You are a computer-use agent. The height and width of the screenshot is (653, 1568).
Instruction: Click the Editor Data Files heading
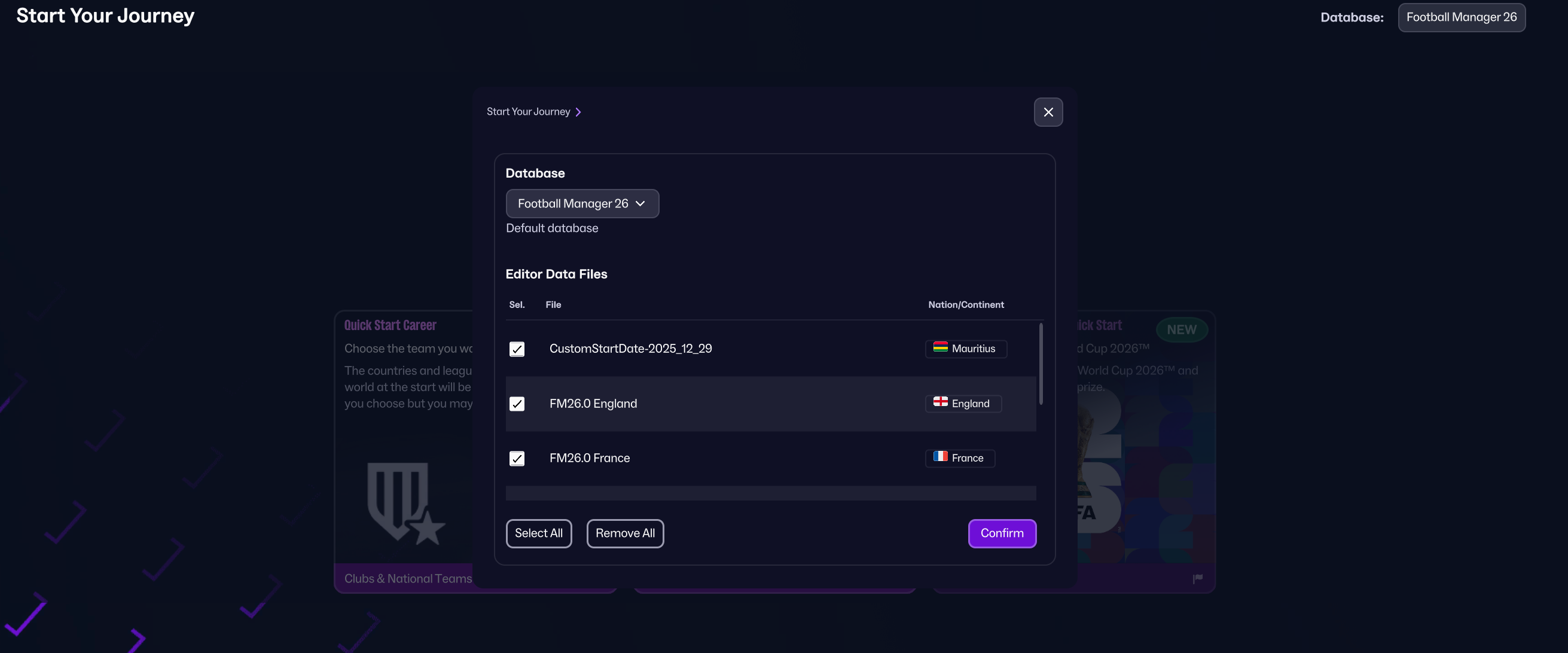pyautogui.click(x=556, y=274)
